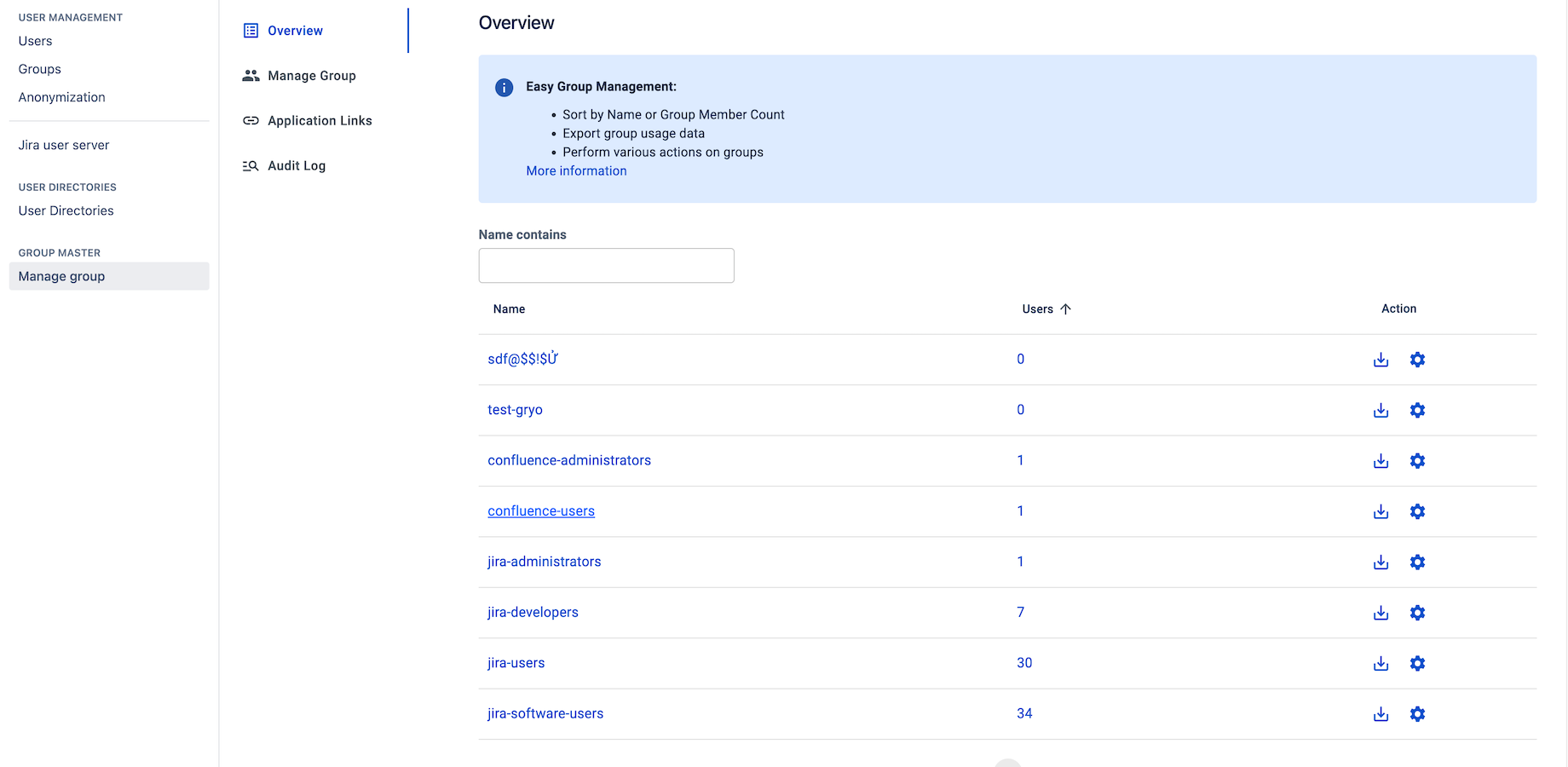
Task: Open the test-gryo group link
Action: 515,410
